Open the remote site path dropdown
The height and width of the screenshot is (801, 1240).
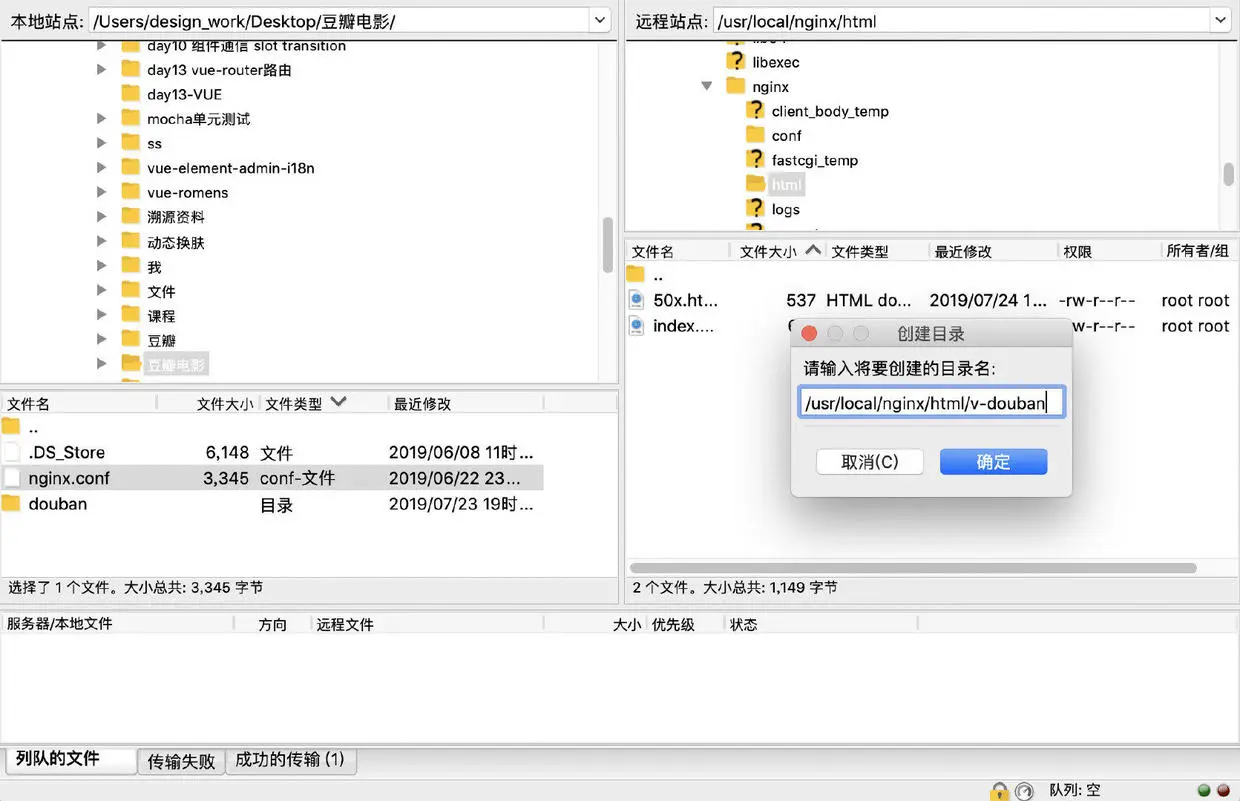point(1220,20)
